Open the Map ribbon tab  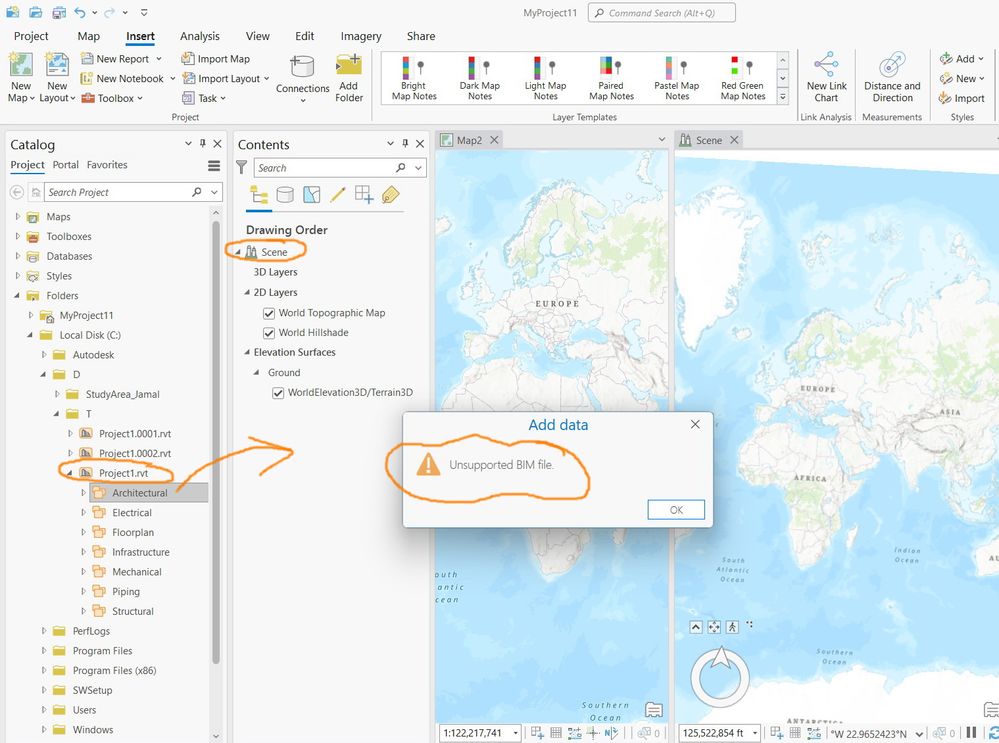tap(89, 36)
